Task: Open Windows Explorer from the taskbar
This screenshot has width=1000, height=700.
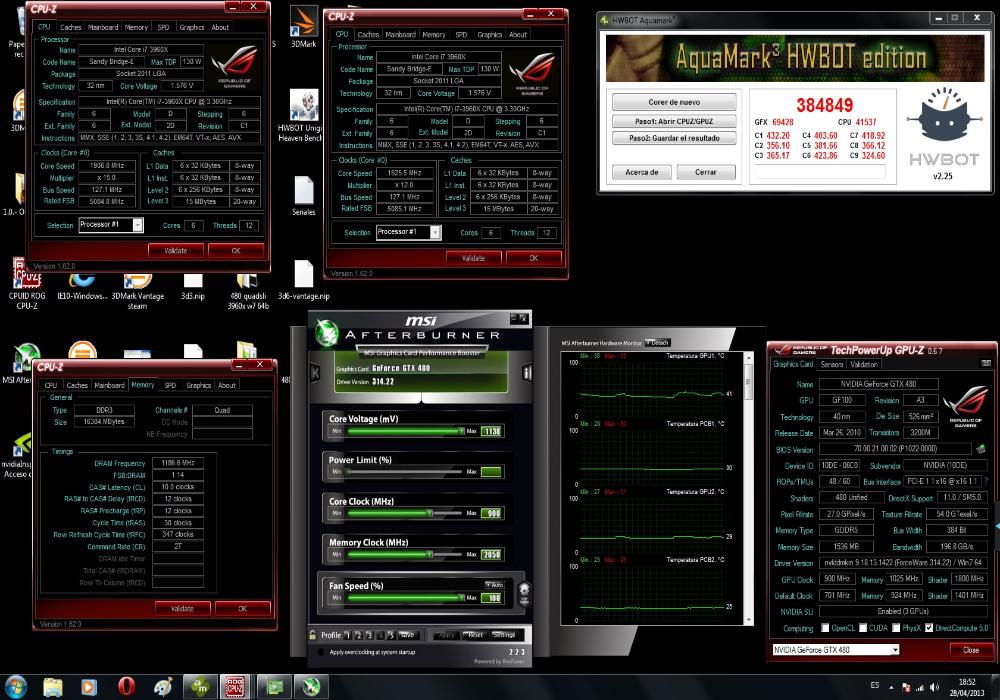Action: pyautogui.click(x=53, y=687)
